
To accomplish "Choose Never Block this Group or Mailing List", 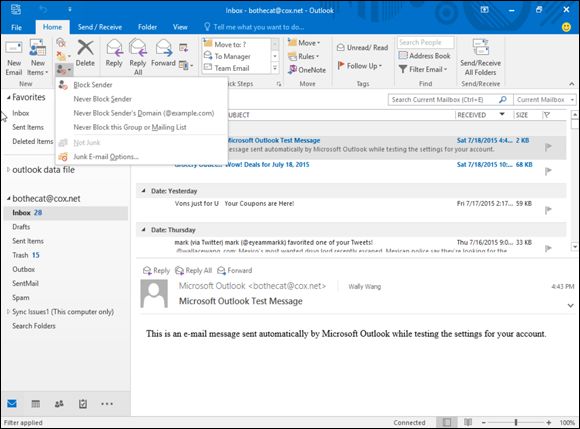I will (x=141, y=127).
